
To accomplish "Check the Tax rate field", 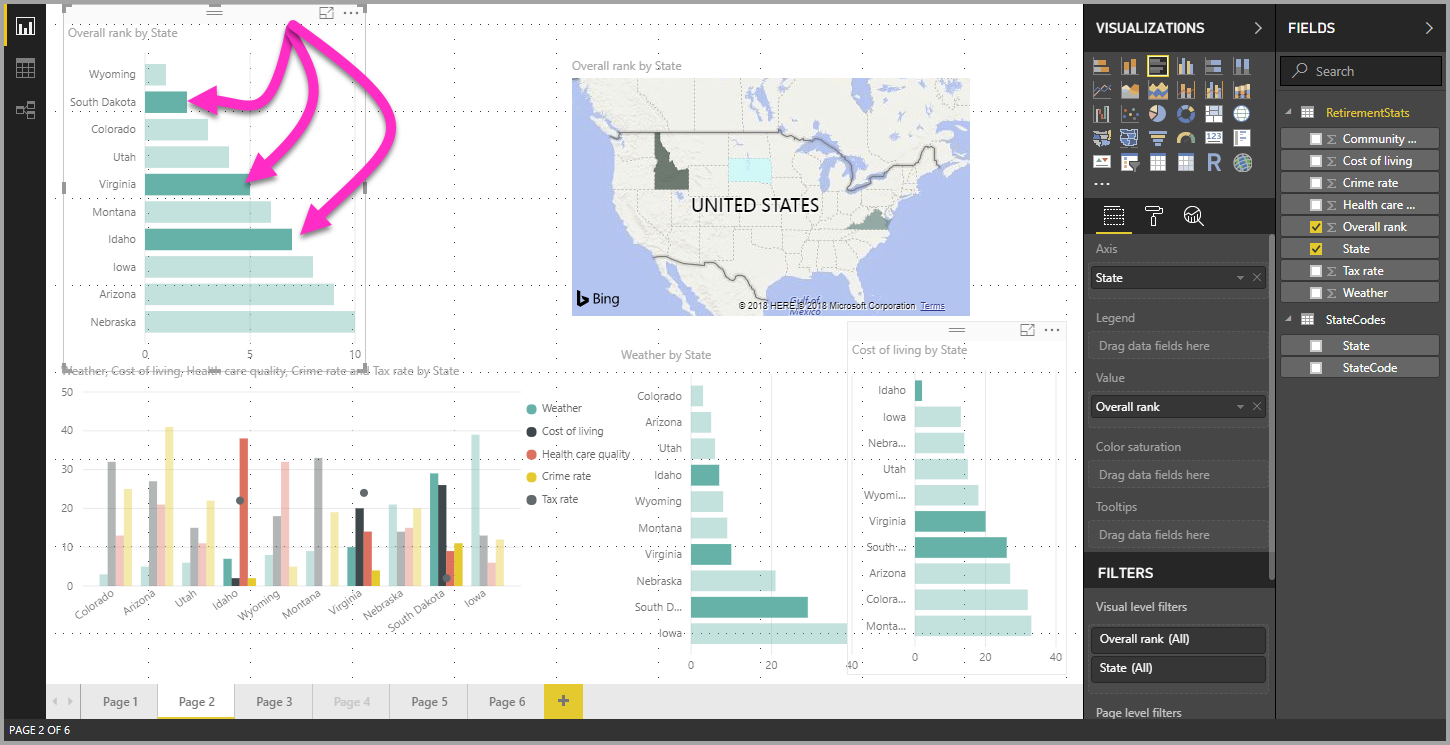I will [1316, 271].
